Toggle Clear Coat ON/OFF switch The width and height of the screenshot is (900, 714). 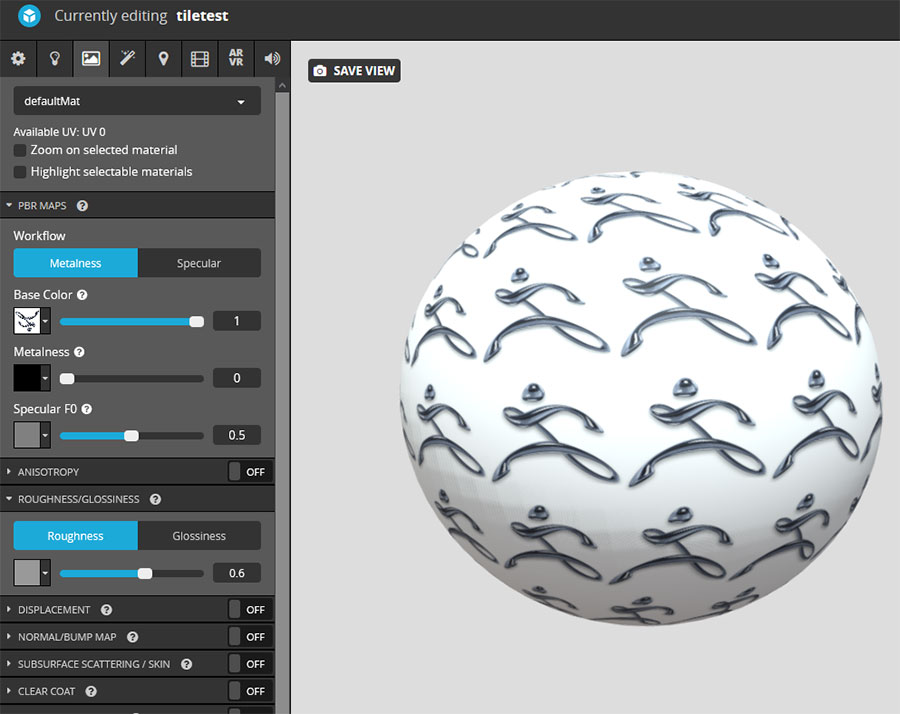pyautogui.click(x=250, y=691)
